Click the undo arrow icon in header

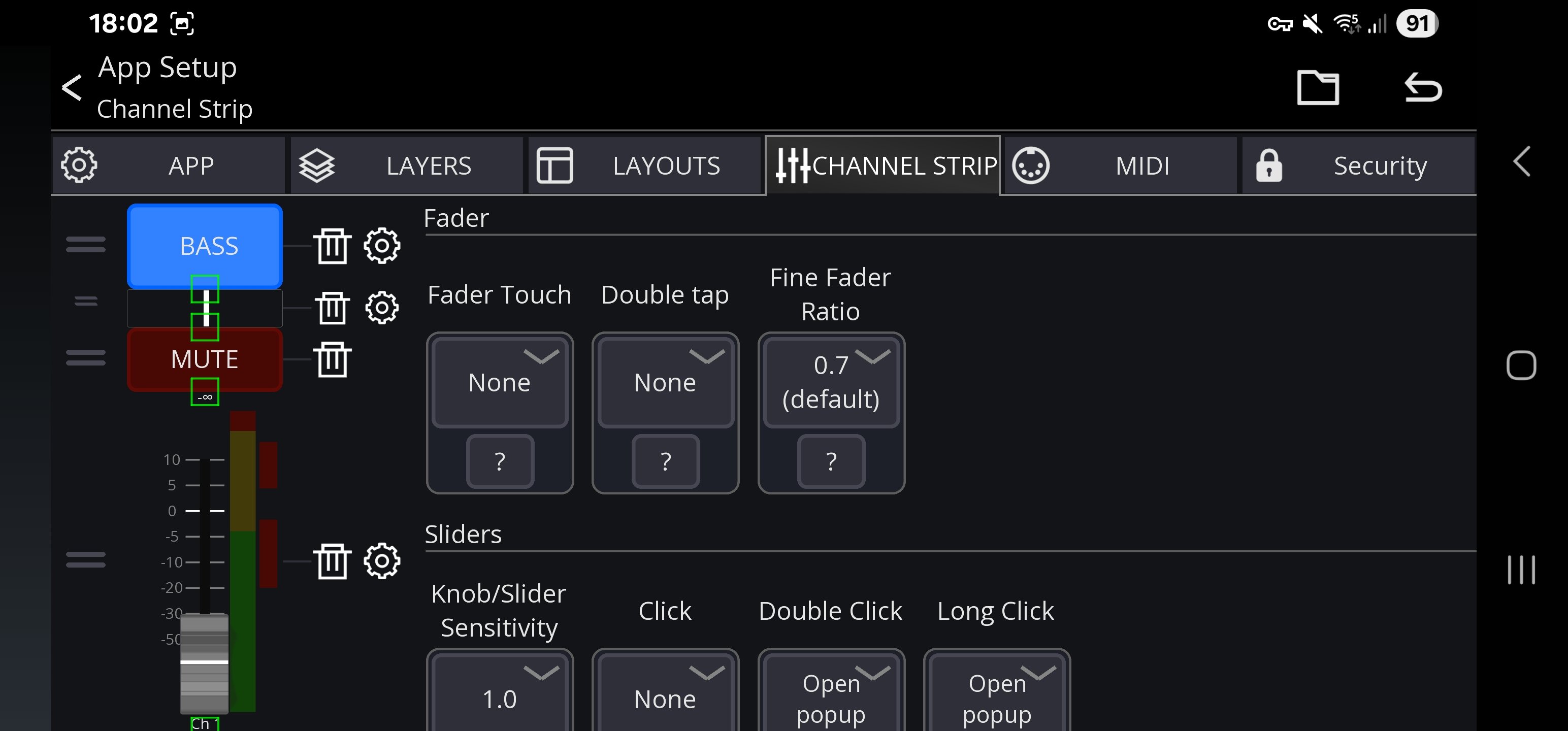click(x=1422, y=88)
